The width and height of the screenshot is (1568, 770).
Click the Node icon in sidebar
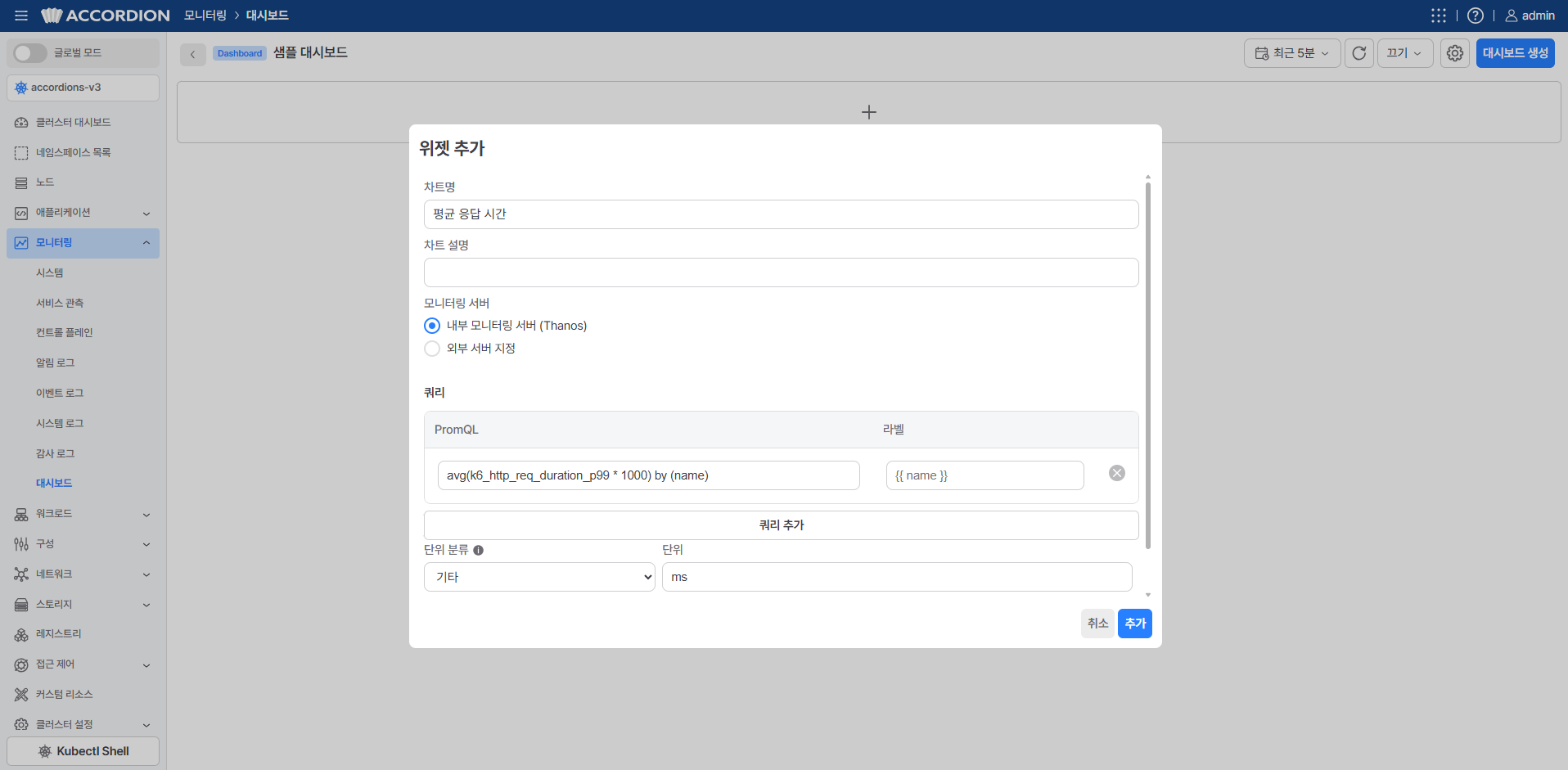pos(21,182)
